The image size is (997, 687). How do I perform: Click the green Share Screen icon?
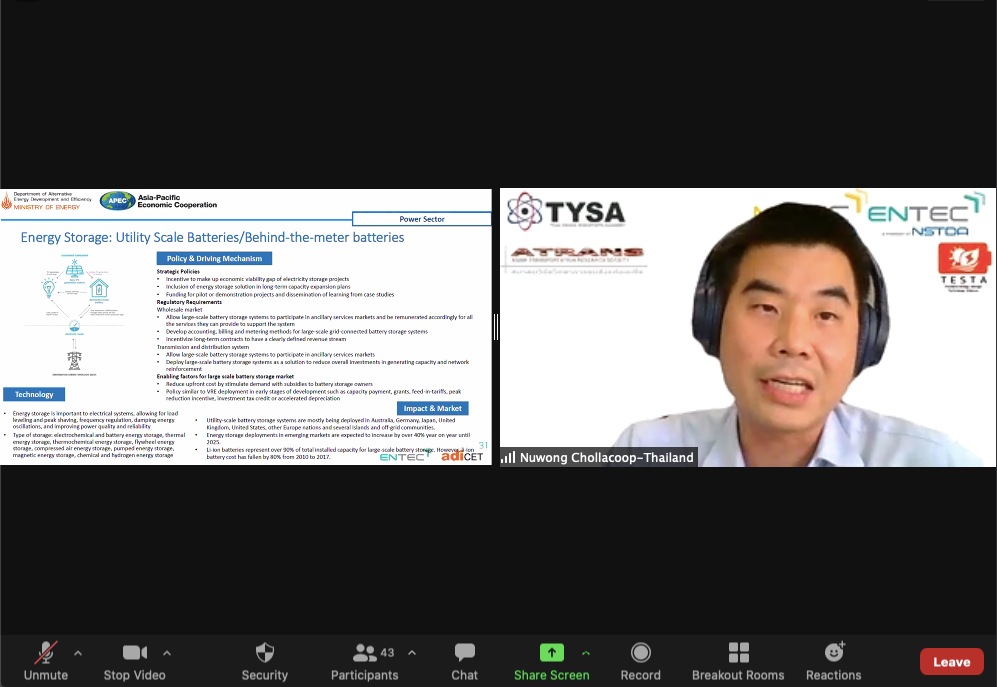(x=552, y=653)
